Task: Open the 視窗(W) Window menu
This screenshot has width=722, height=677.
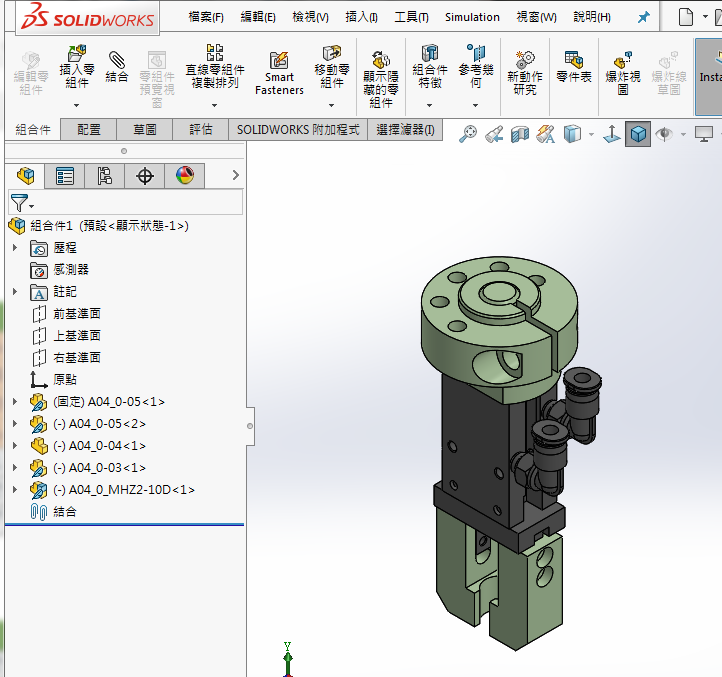Action: (536, 17)
